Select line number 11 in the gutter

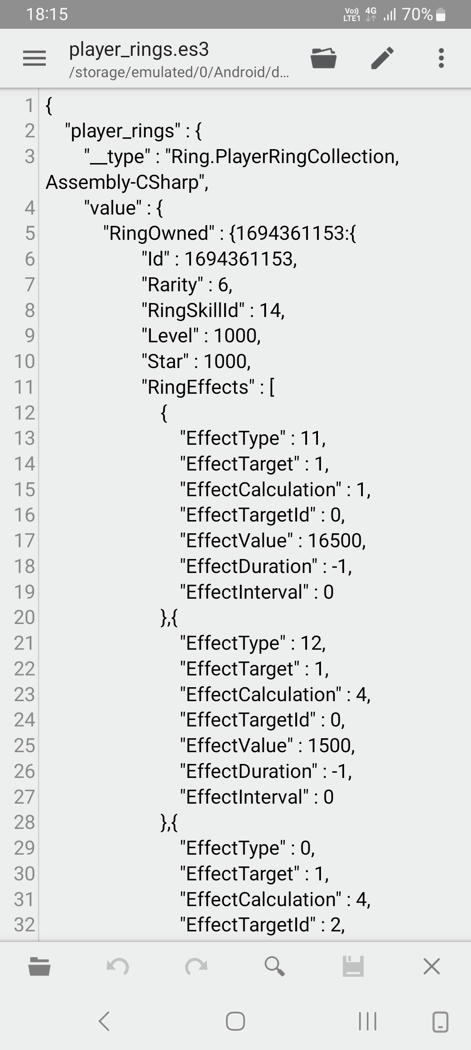[24, 387]
